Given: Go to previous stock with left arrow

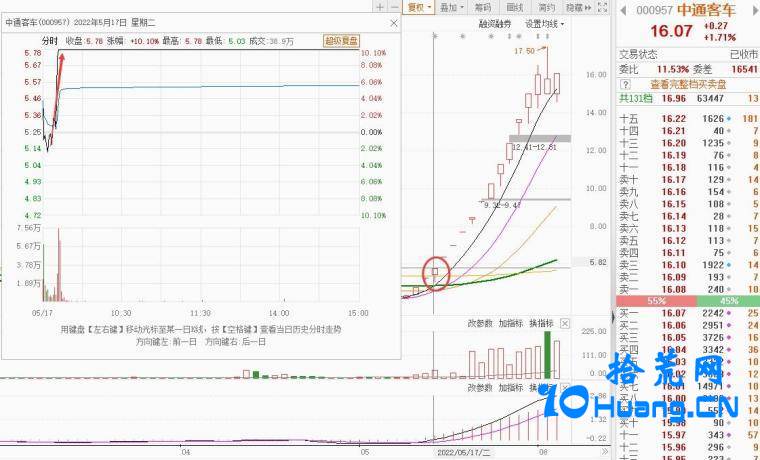Looking at the screenshot, I should 623,10.
